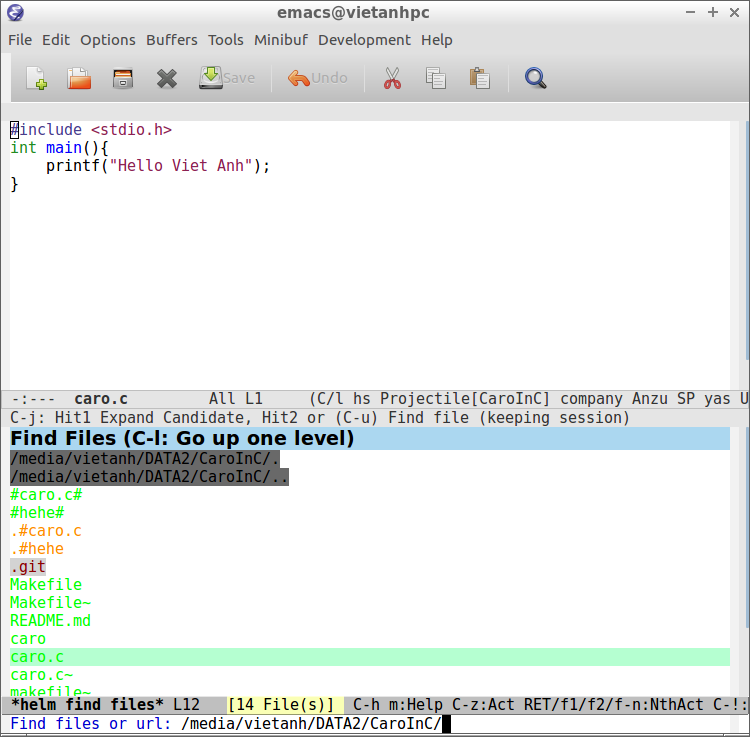Click the Open file folder icon
Image resolution: width=750 pixels, height=737 pixels.
point(79,78)
